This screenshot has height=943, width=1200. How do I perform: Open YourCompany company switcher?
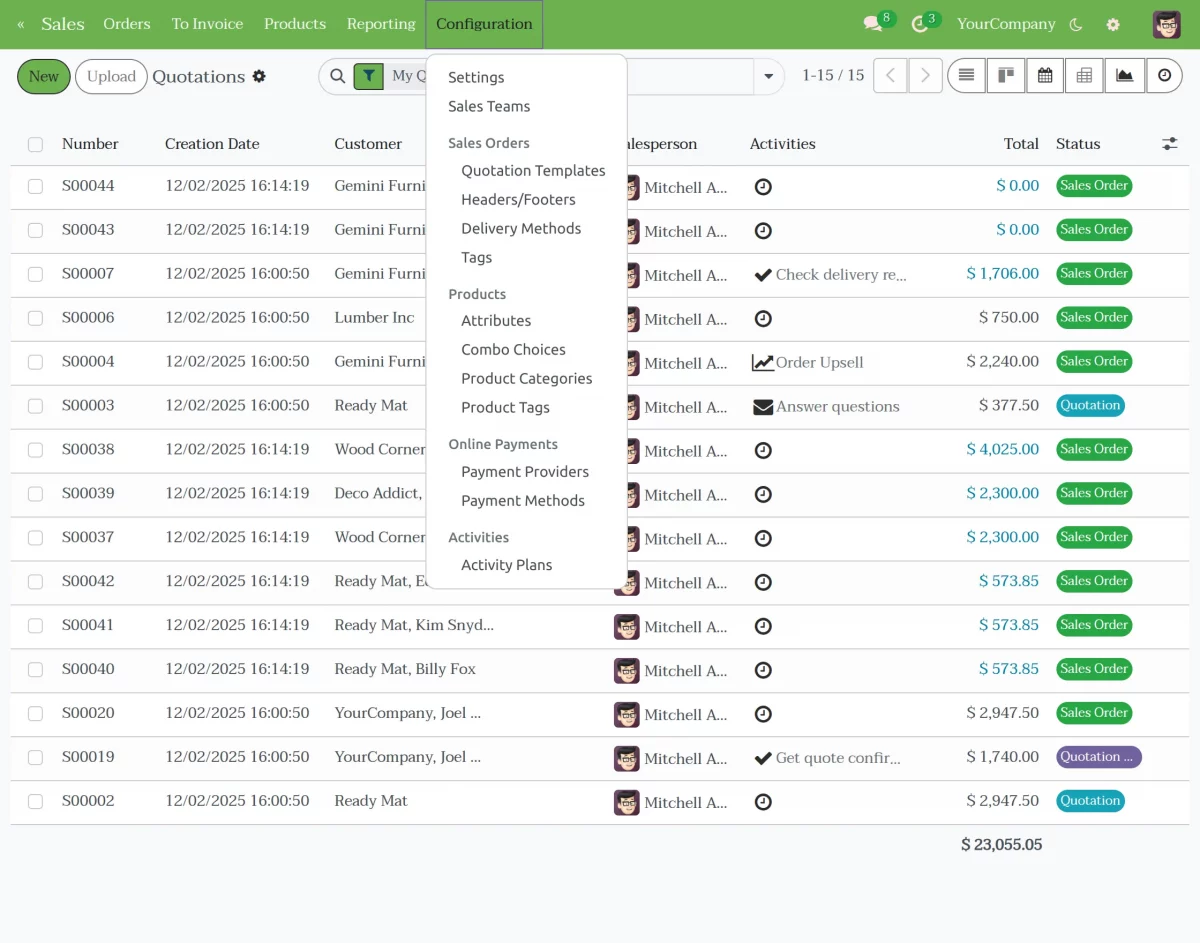pos(1005,24)
